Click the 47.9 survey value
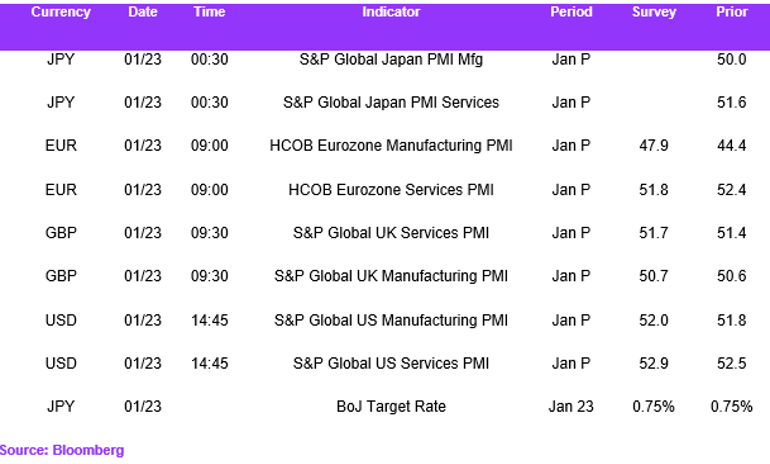Viewport: 770px width, 464px height. pos(654,146)
